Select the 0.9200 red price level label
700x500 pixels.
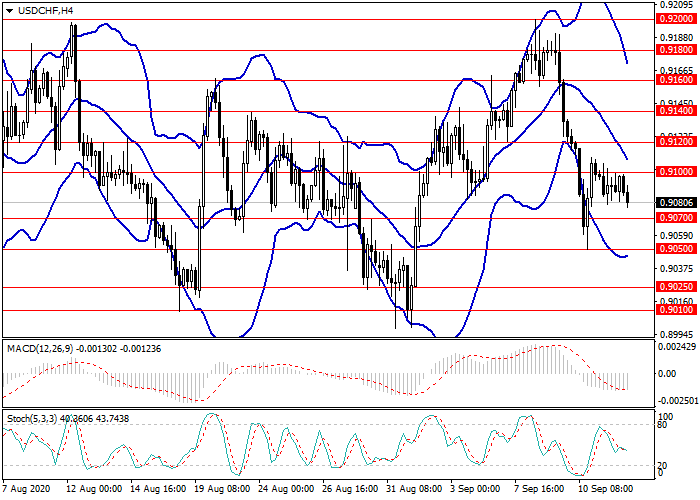669,19
